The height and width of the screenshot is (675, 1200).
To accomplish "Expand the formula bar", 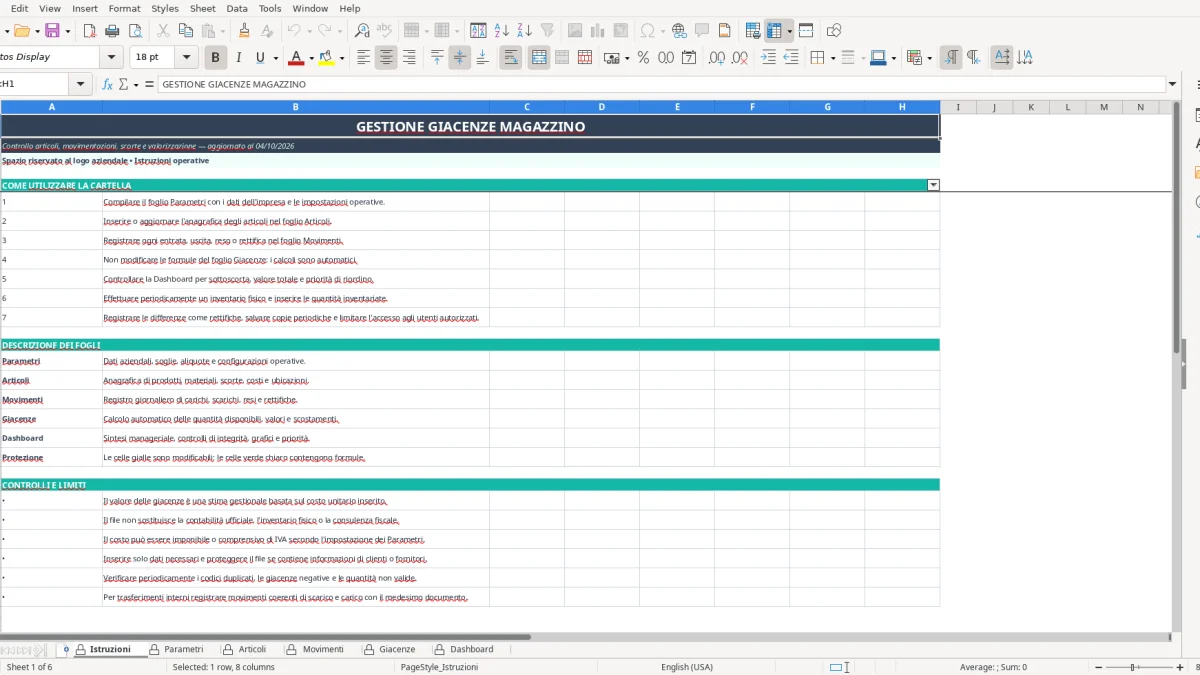I will [1172, 84].
